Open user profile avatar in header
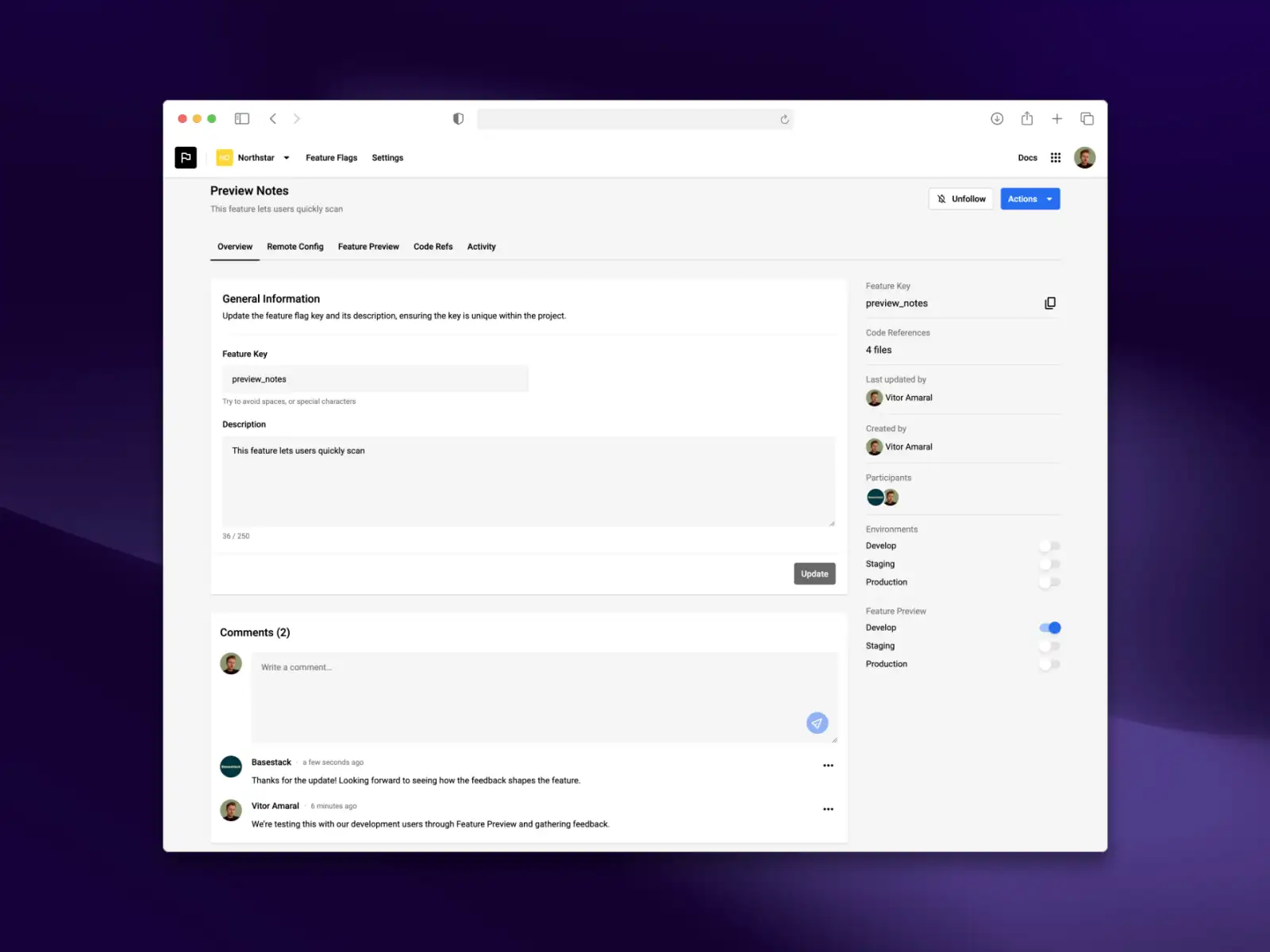1270x952 pixels. tap(1085, 157)
